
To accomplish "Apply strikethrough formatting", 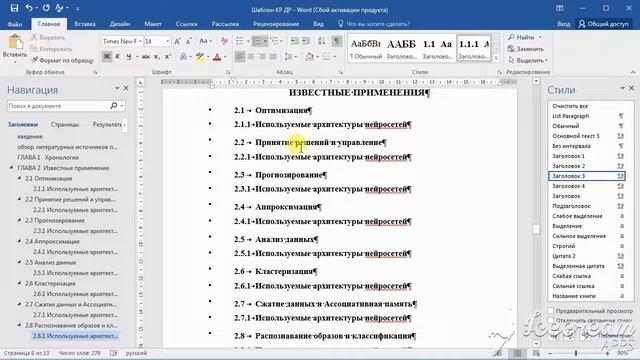I will (145, 57).
